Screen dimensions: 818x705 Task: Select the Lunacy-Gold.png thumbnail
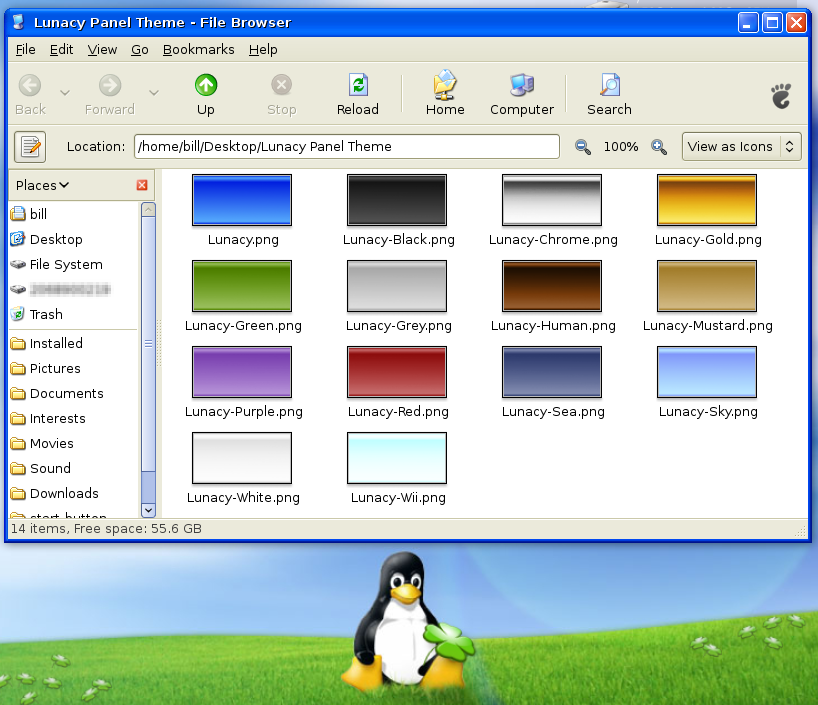707,200
